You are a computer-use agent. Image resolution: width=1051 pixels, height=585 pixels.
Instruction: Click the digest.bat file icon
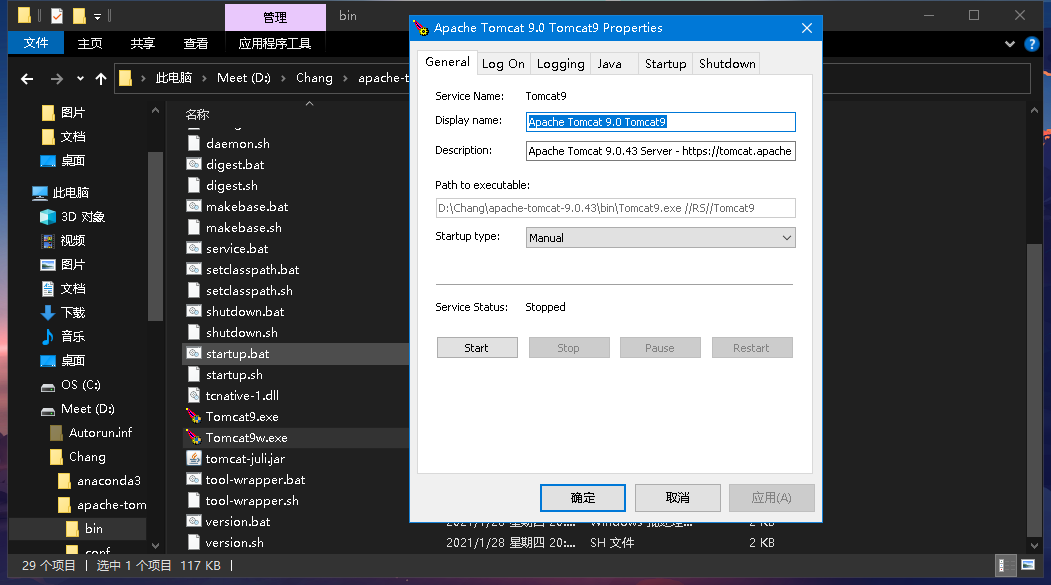[194, 164]
